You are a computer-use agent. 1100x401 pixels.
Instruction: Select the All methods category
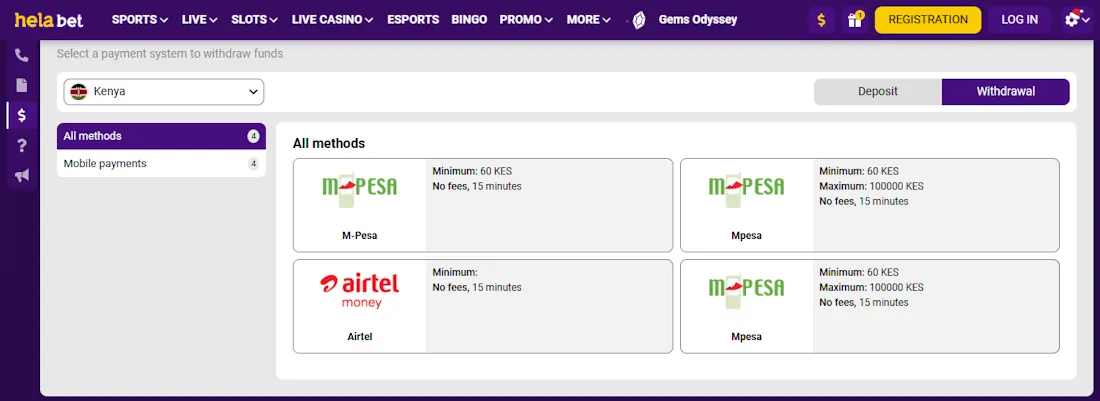161,136
